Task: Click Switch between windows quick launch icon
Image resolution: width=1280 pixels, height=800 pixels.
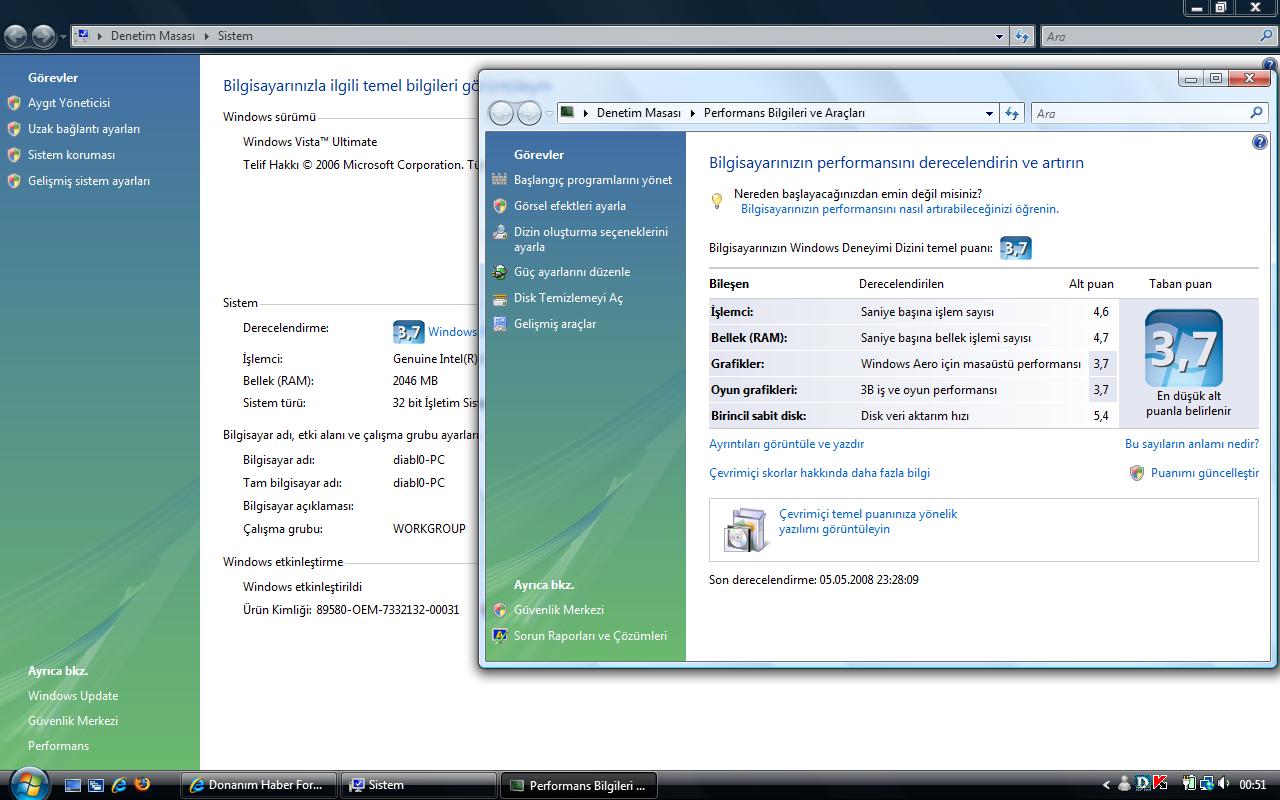Action: 96,785
